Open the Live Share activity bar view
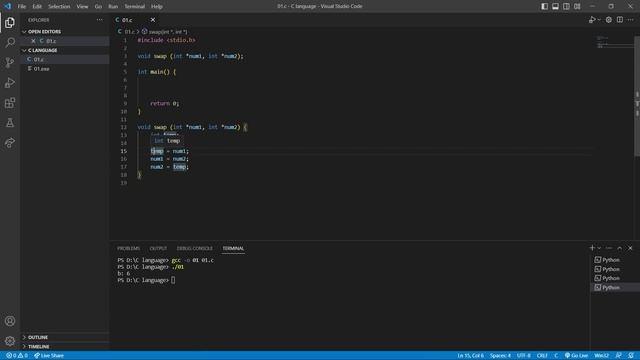Viewport: 640px width, 360px height. point(10,142)
